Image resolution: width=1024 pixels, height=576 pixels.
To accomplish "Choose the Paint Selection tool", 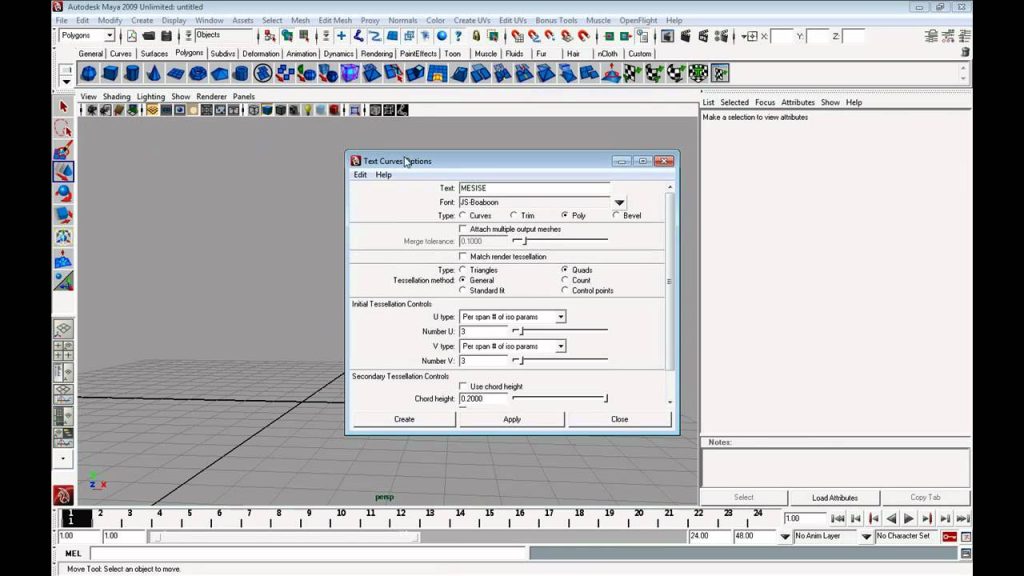I will (63, 150).
